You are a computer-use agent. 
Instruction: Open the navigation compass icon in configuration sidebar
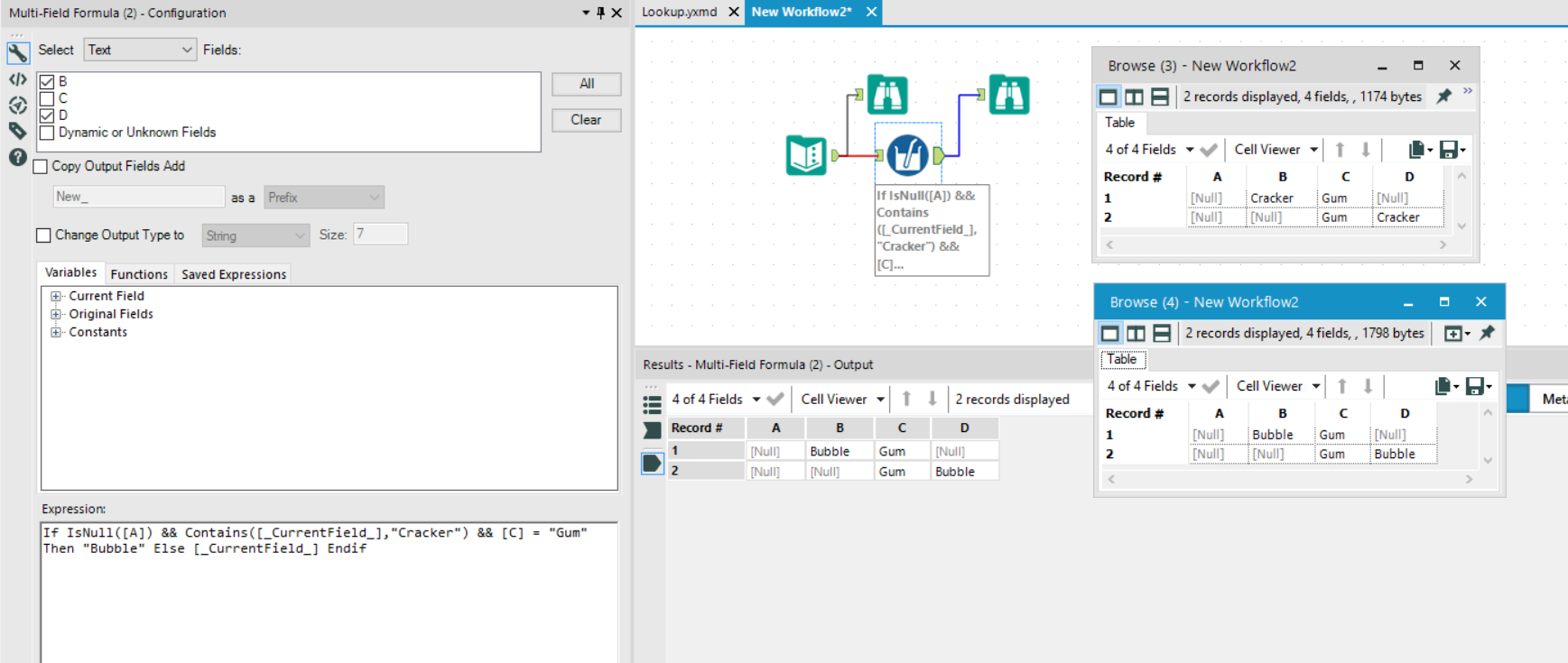(x=17, y=105)
